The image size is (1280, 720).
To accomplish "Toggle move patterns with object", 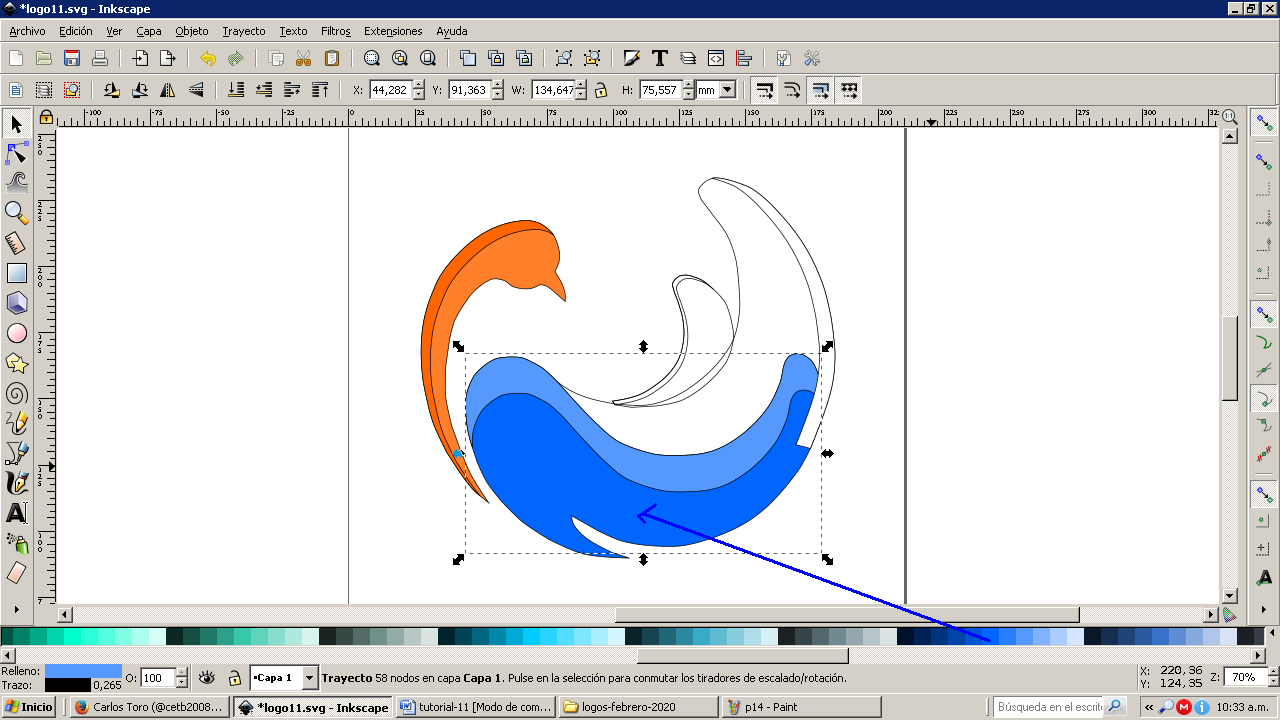I will [x=849, y=90].
